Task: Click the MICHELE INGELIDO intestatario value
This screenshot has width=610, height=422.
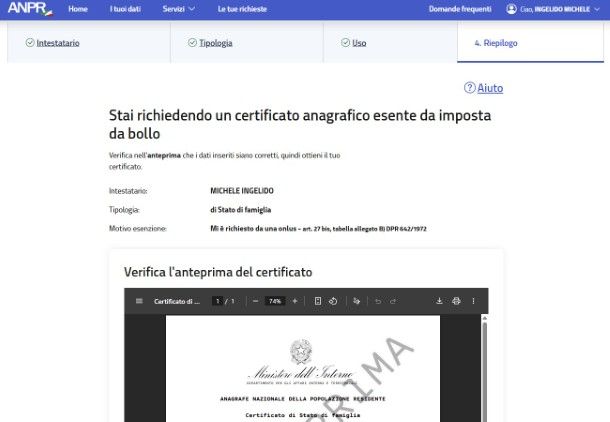Action: pyautogui.click(x=242, y=191)
